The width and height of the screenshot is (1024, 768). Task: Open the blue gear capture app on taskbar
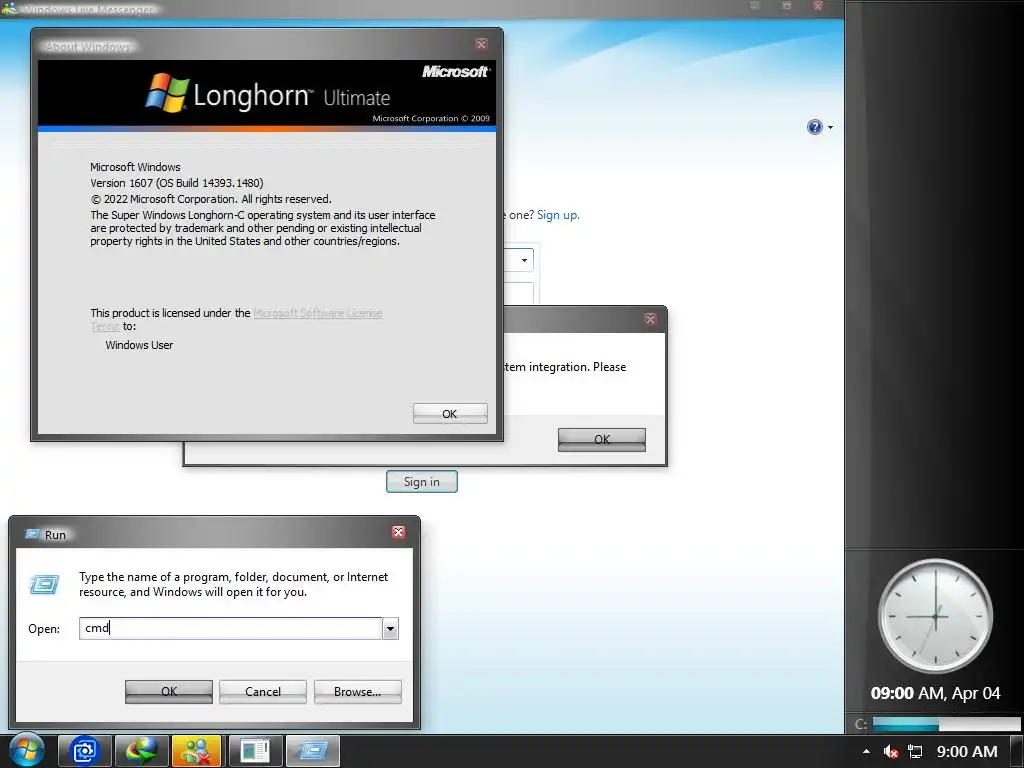tap(84, 750)
